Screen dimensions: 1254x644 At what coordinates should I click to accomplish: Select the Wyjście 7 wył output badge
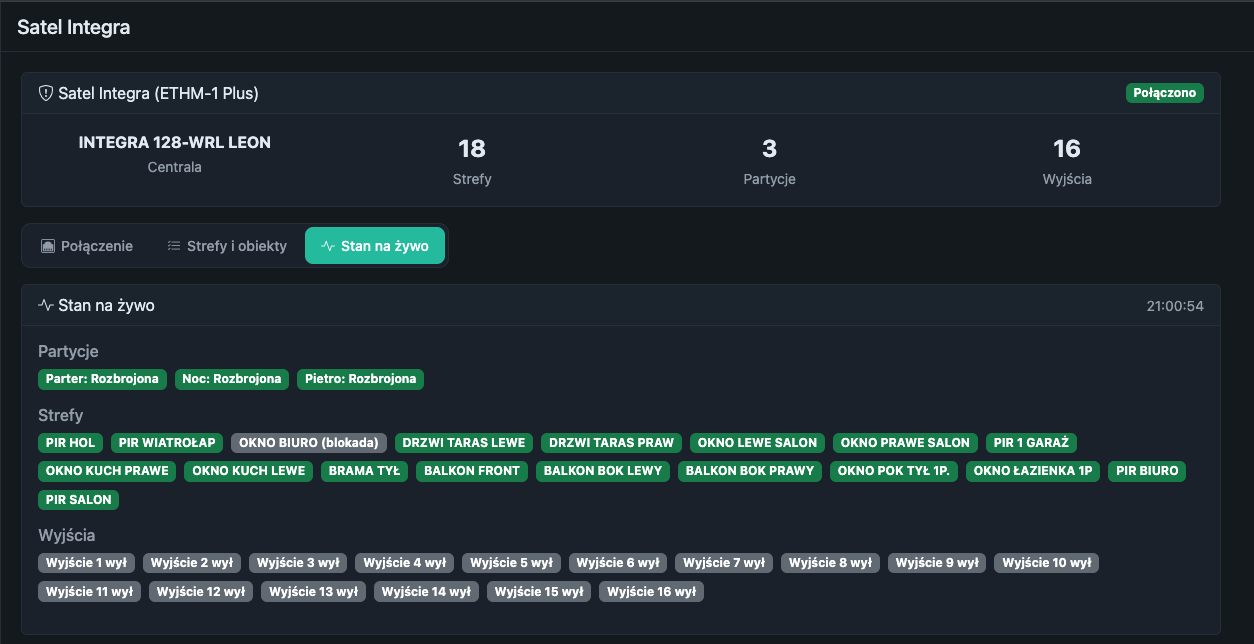tap(724, 563)
